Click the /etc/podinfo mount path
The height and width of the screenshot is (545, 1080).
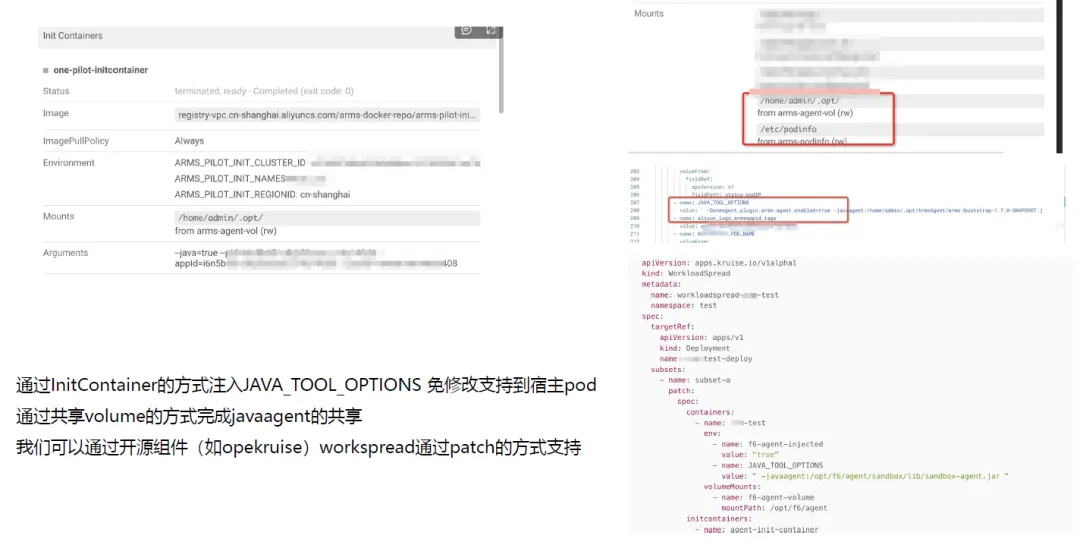(x=788, y=130)
